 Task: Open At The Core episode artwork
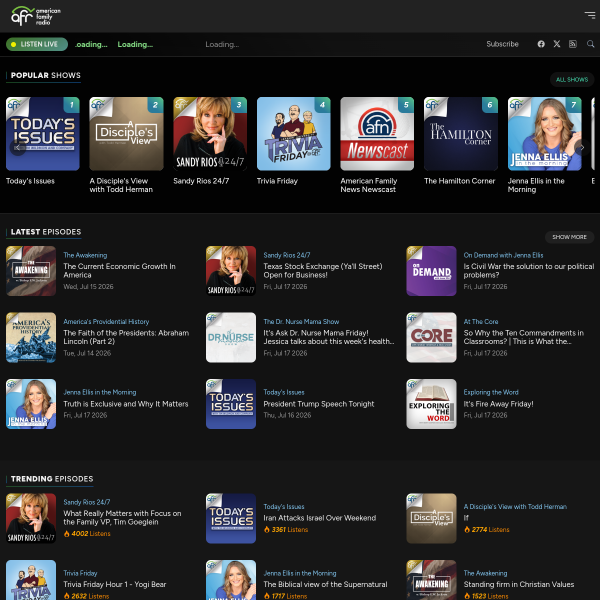431,338
